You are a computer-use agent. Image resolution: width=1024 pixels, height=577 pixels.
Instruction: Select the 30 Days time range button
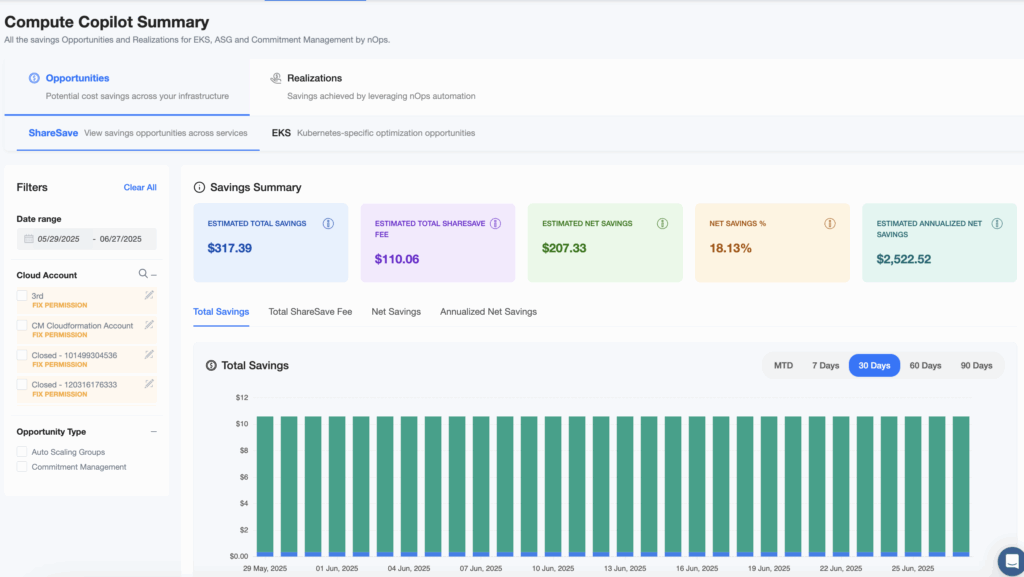pos(874,366)
